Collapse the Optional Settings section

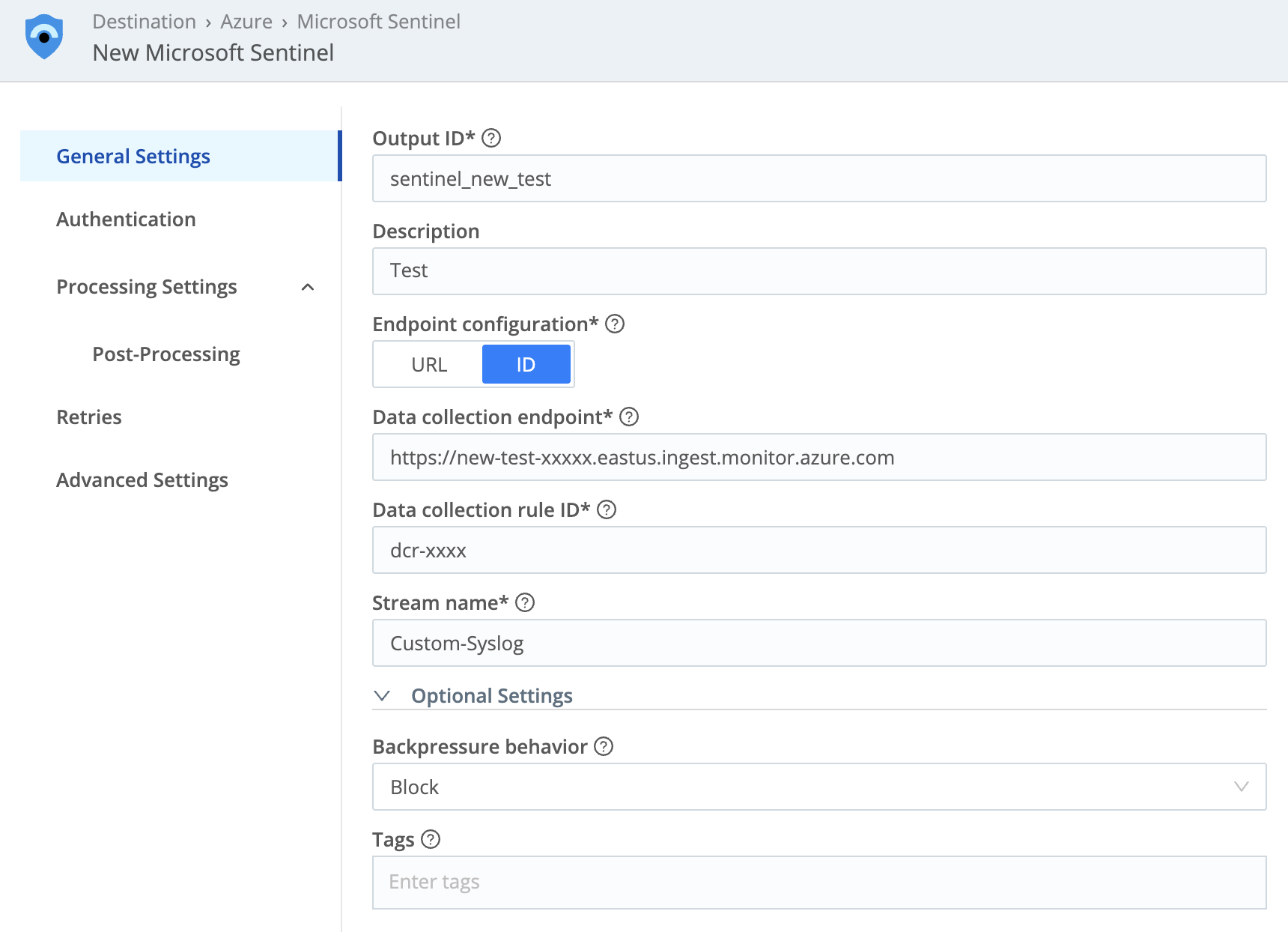383,696
